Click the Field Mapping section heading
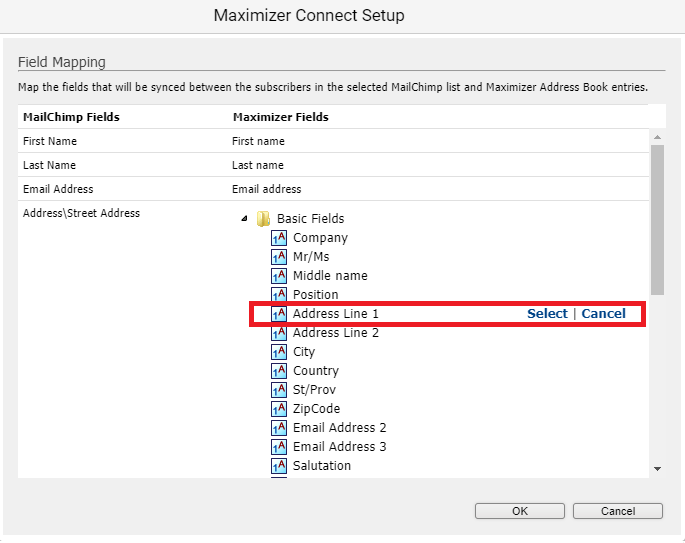The height and width of the screenshot is (543, 685). (62, 62)
